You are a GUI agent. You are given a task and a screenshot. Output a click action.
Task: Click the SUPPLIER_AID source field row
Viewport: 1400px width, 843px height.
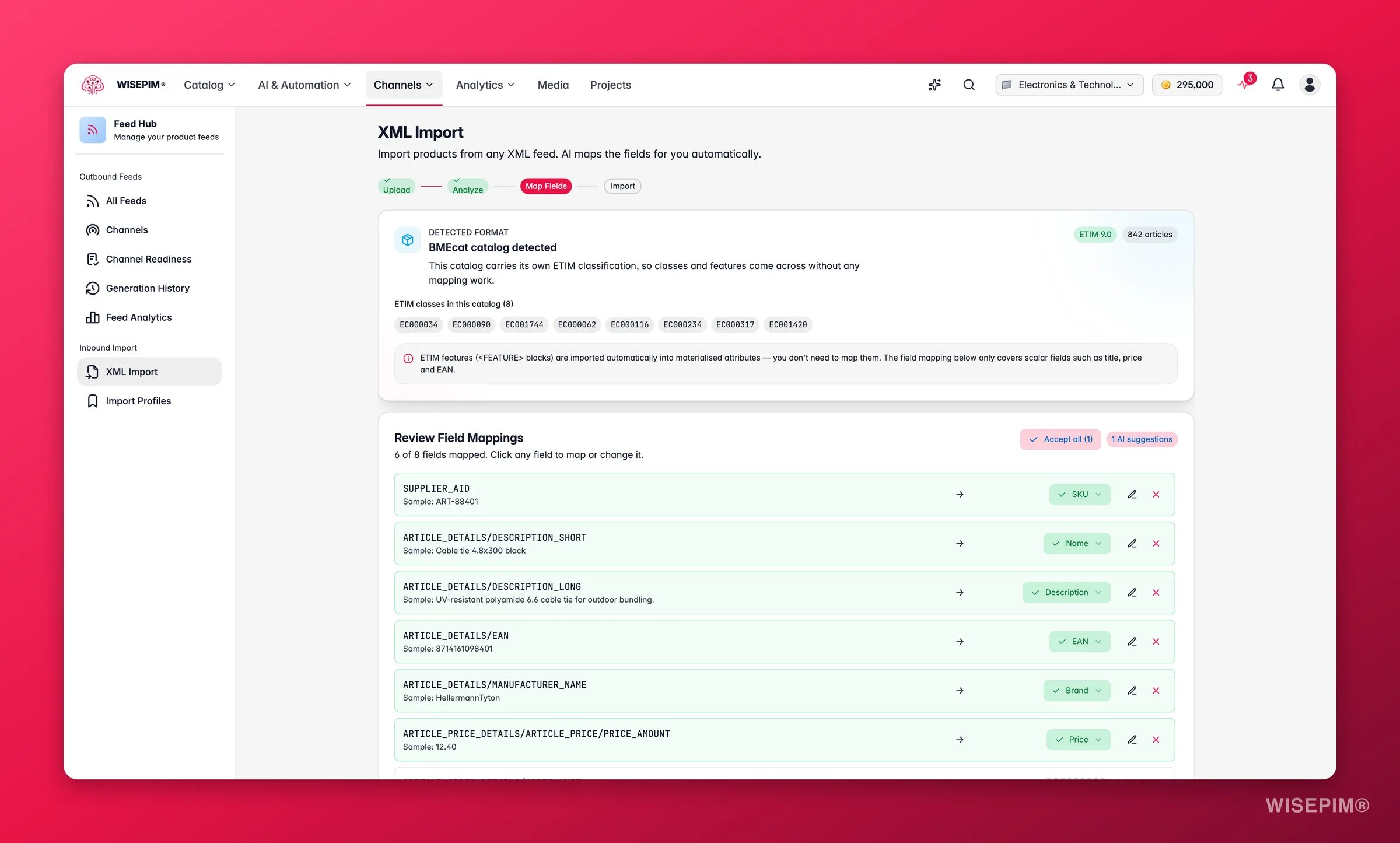pos(785,494)
